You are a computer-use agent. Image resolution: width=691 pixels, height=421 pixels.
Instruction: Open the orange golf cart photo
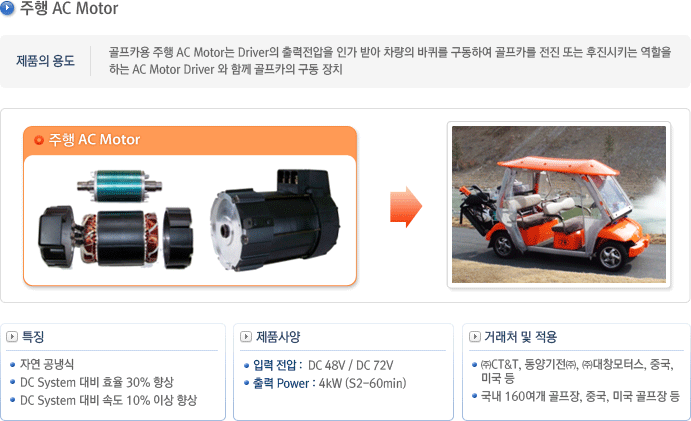(559, 205)
